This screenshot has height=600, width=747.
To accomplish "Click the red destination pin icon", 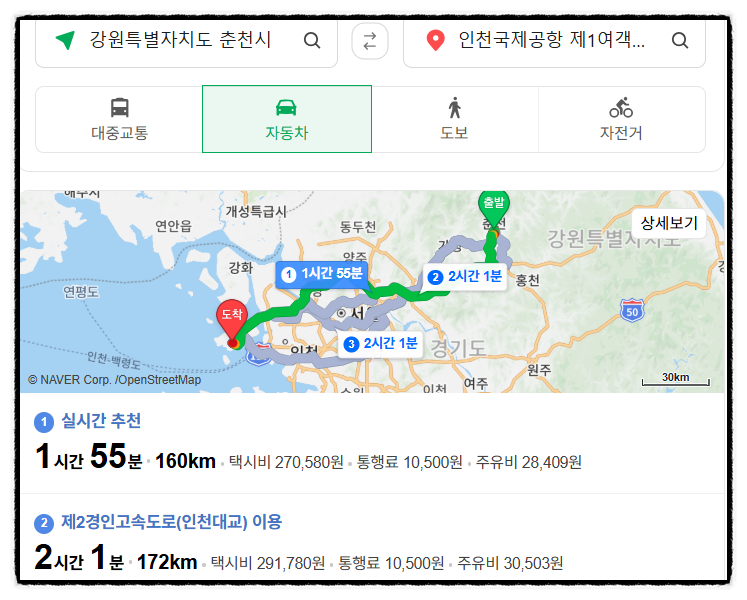I will [x=435, y=40].
